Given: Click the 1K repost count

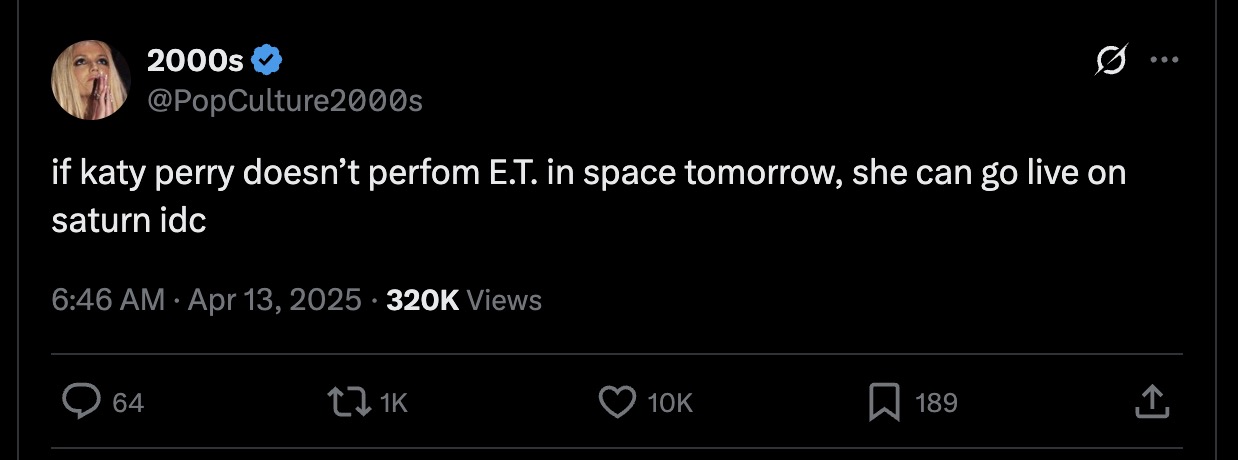Looking at the screenshot, I should 394,403.
